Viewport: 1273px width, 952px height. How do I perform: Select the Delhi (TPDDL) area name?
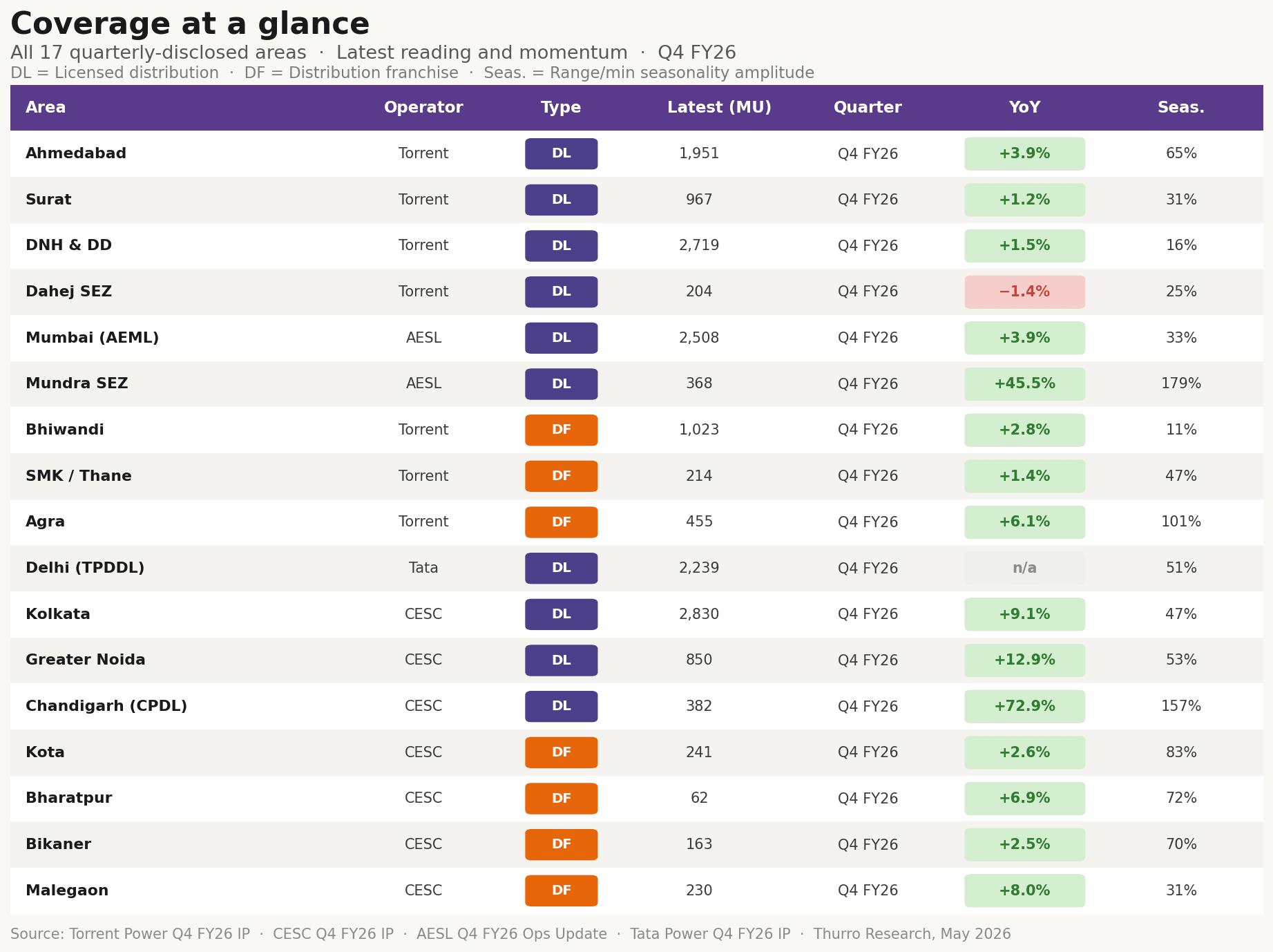(85, 568)
